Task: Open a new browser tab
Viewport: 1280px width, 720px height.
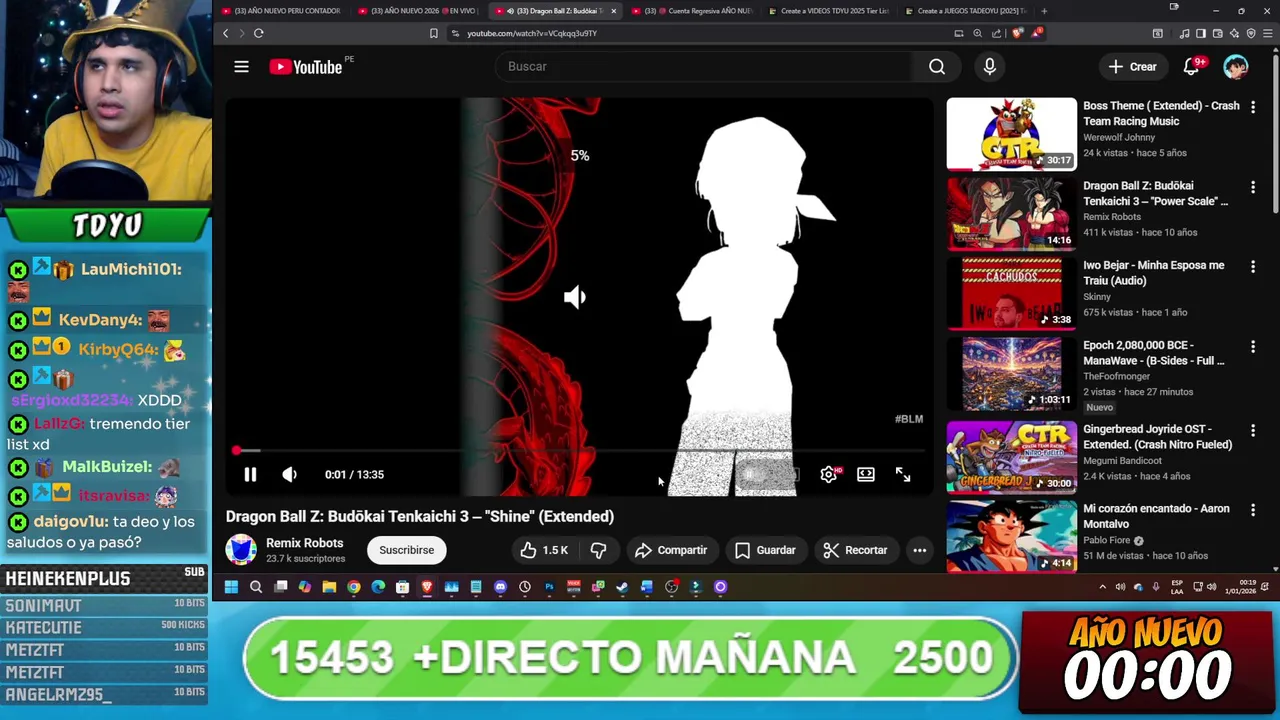Action: (1044, 11)
